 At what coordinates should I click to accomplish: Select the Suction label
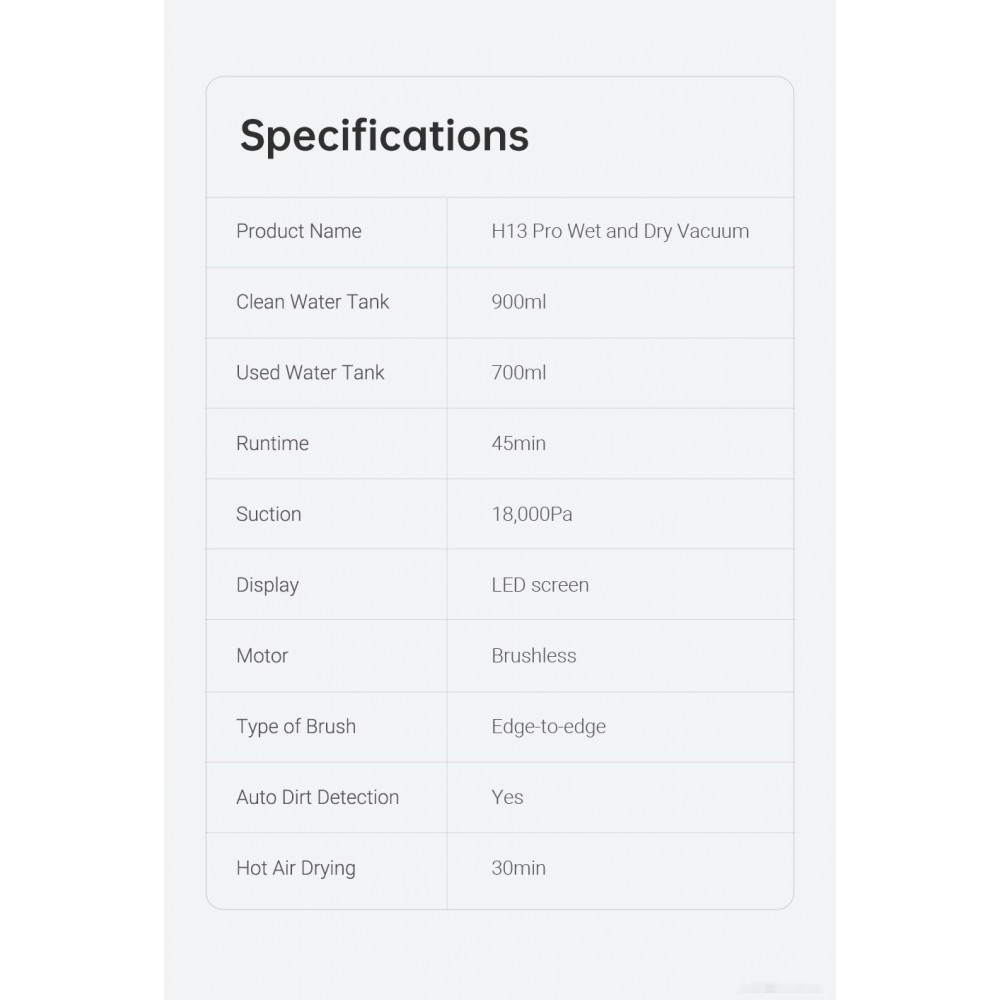[x=269, y=514]
